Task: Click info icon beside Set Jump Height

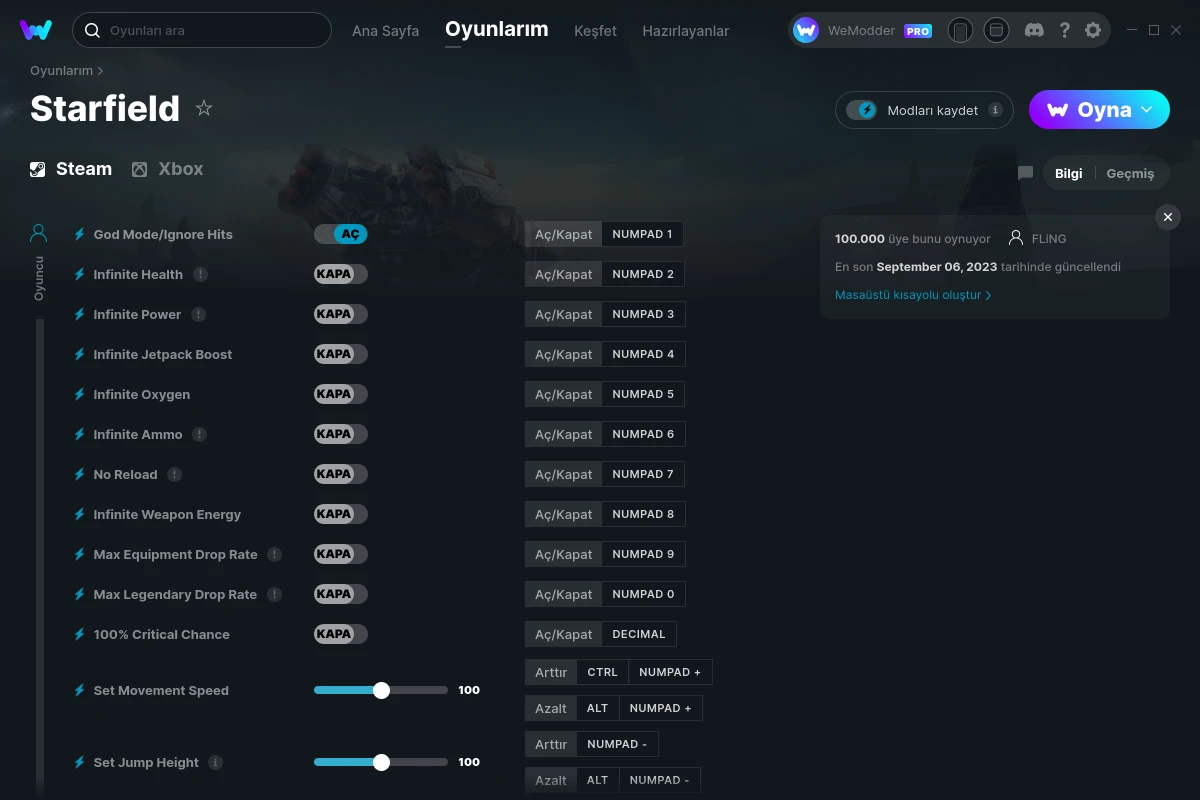Action: coord(216,762)
